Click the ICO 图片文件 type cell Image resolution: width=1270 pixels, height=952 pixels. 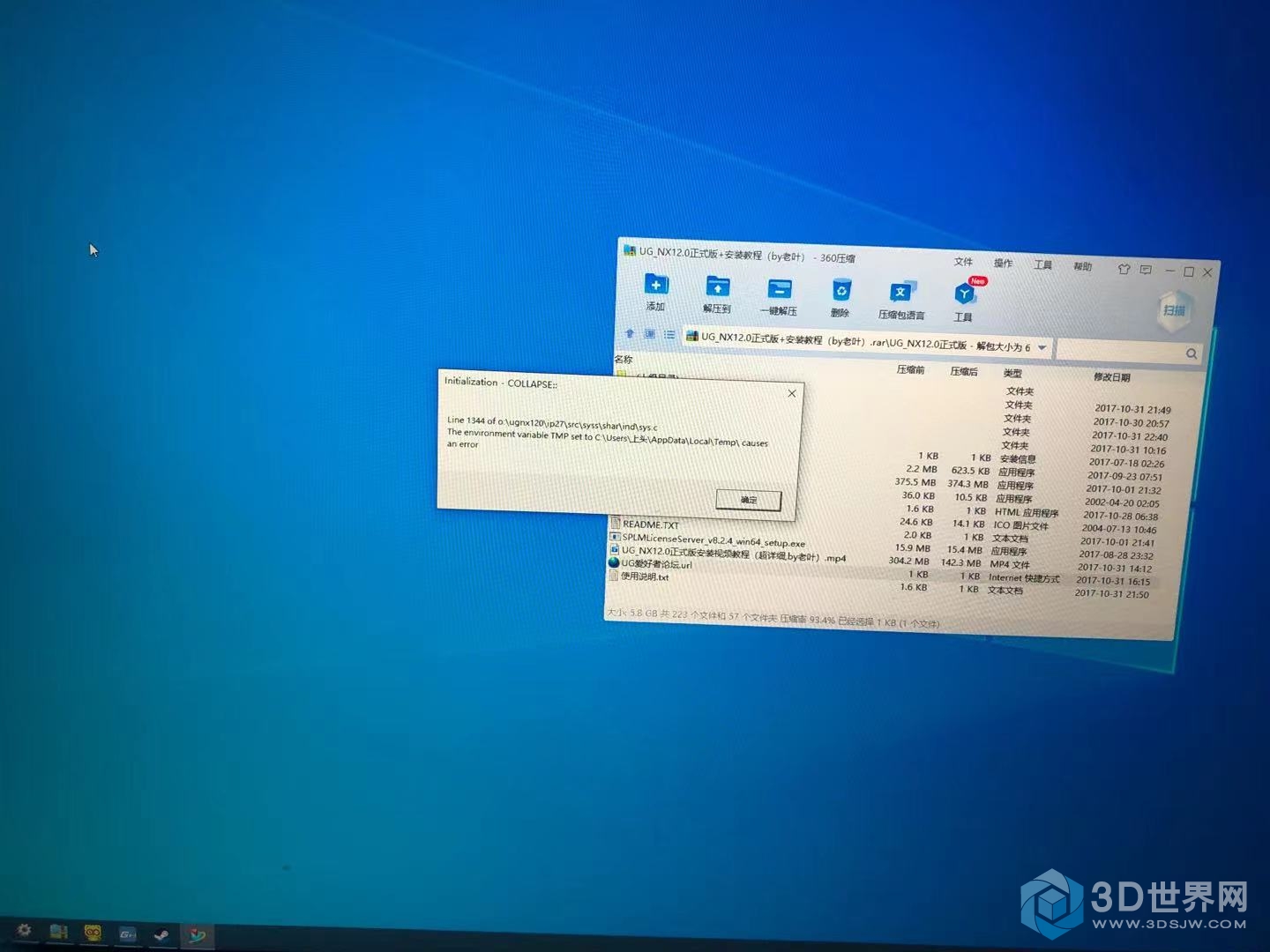[x=1020, y=525]
